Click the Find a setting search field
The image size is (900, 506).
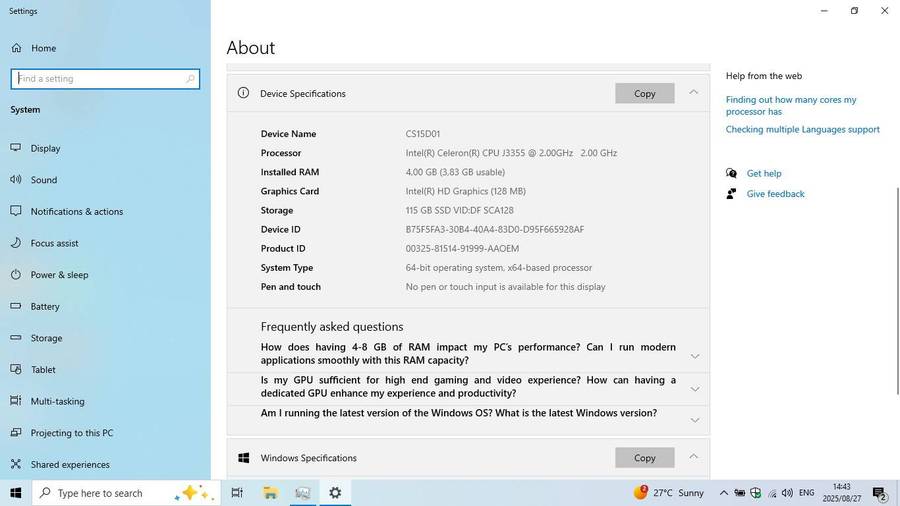pyautogui.click(x=105, y=79)
